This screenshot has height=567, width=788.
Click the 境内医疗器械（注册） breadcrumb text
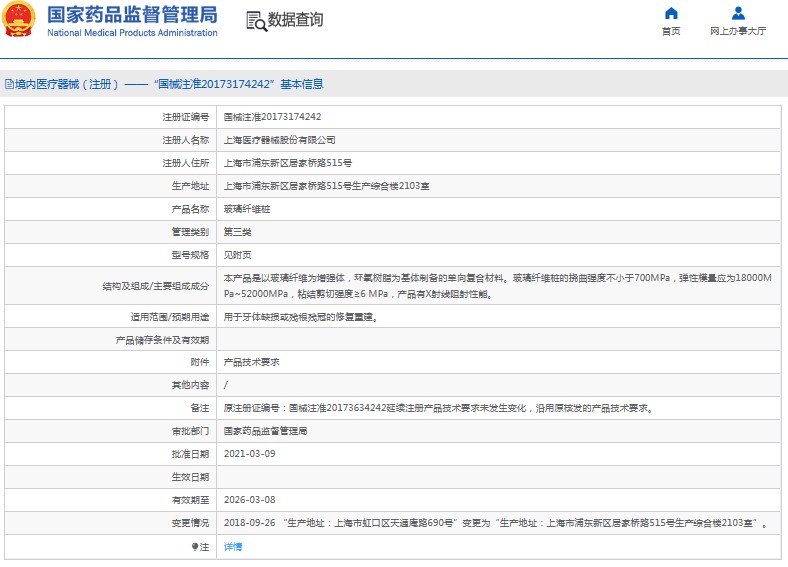click(67, 85)
